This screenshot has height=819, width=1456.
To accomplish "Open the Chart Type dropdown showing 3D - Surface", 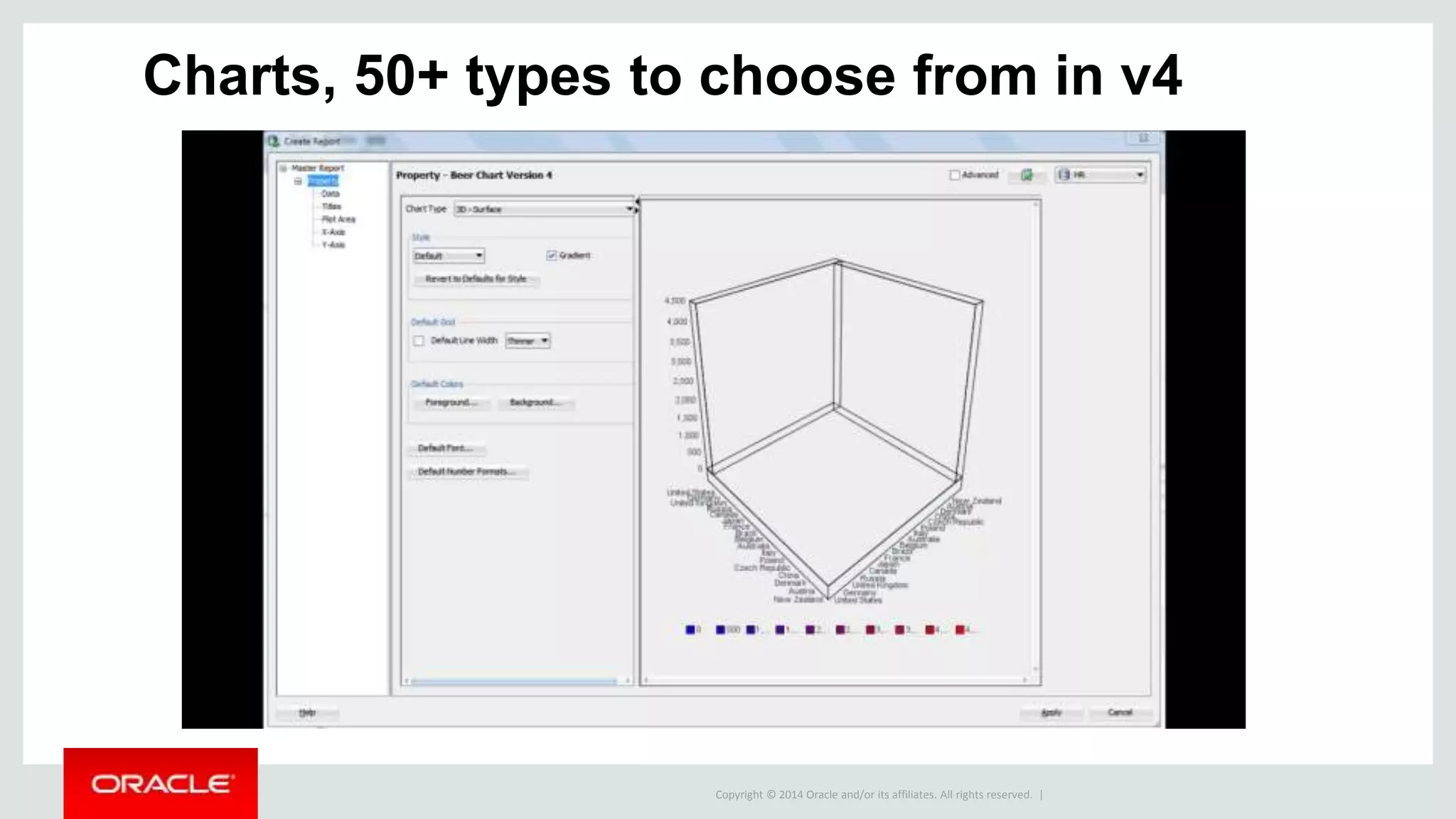I will pos(628,209).
